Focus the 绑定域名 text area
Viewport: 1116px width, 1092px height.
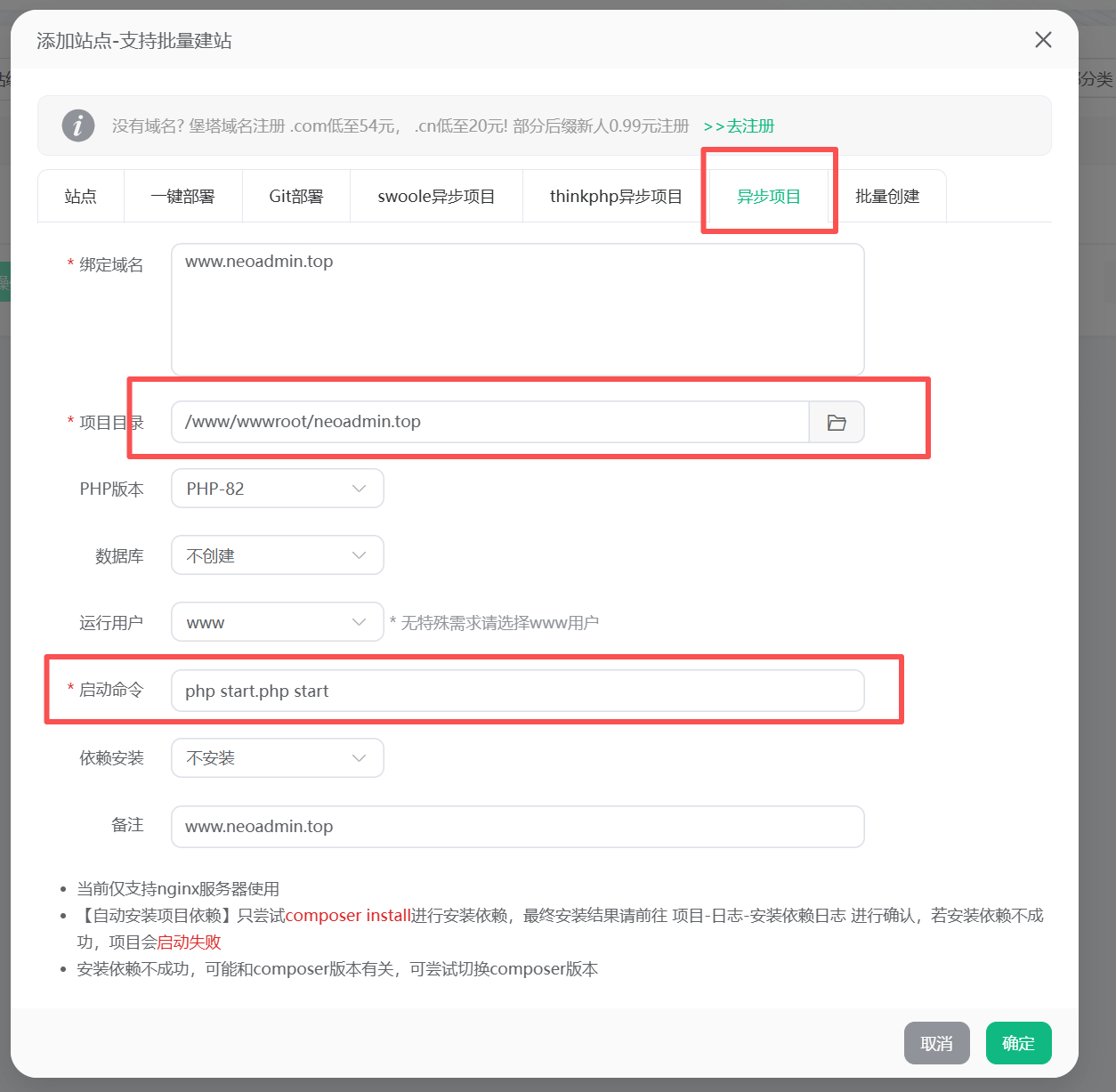click(517, 310)
